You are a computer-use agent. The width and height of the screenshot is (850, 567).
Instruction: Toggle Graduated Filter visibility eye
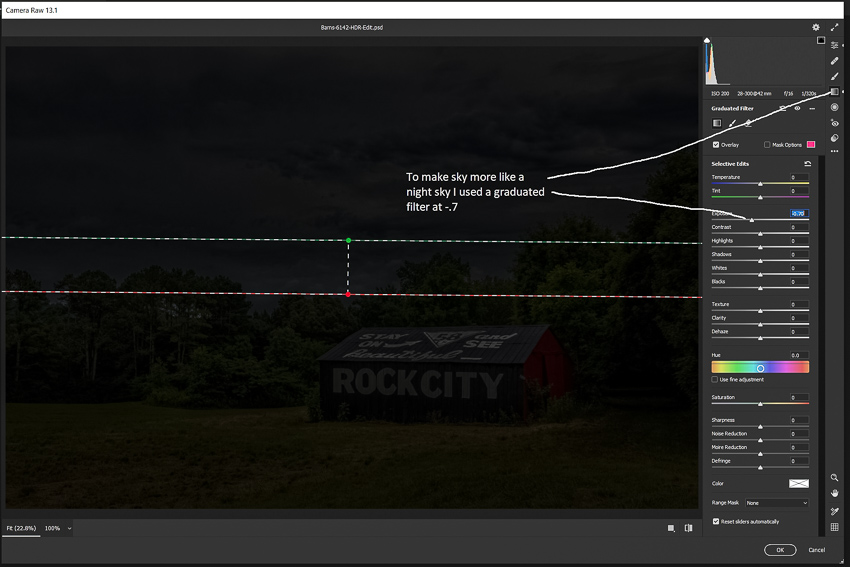pyautogui.click(x=797, y=108)
